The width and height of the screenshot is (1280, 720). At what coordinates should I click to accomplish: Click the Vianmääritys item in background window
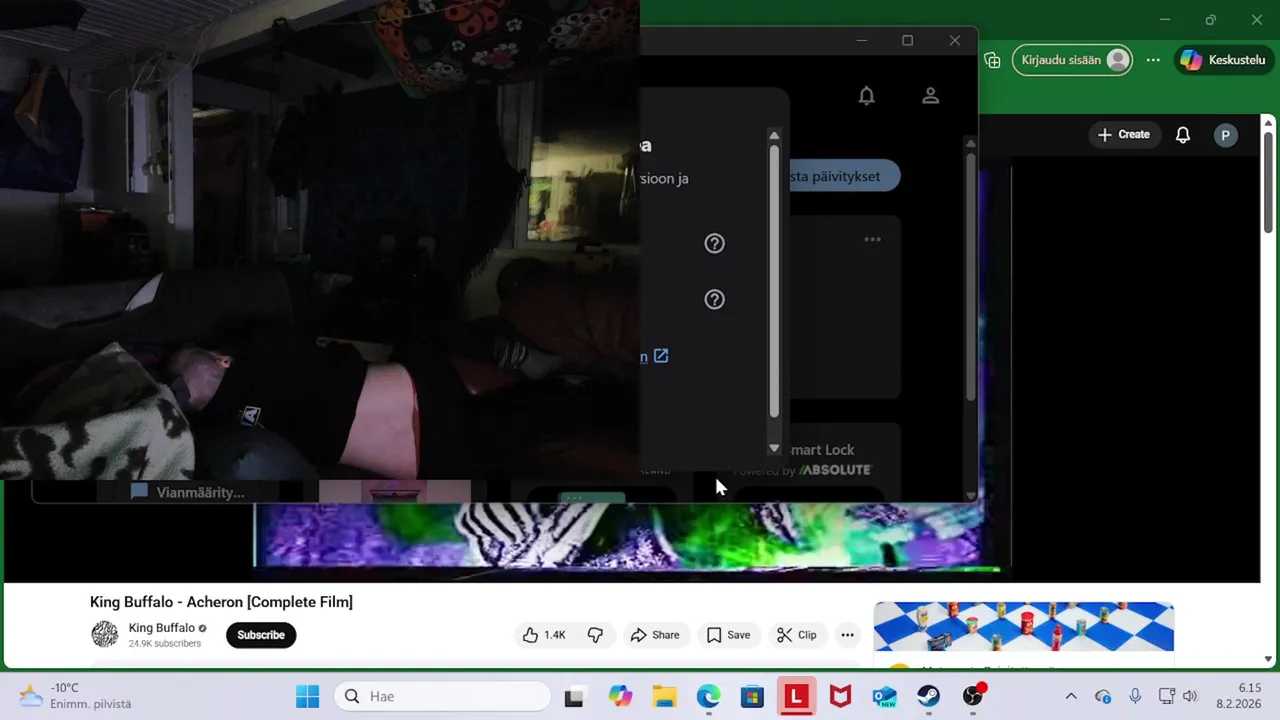pyautogui.click(x=188, y=492)
